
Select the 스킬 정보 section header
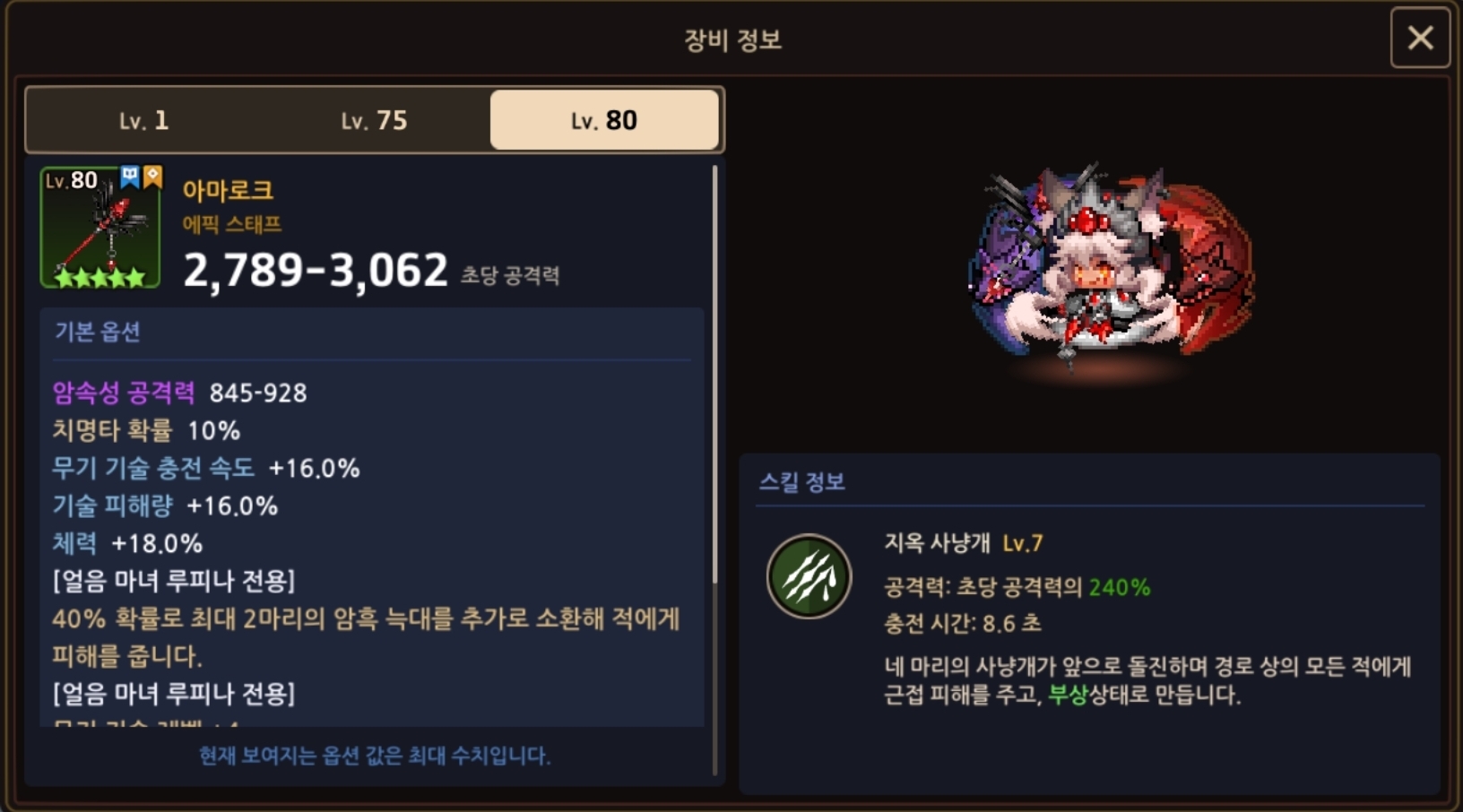(802, 481)
